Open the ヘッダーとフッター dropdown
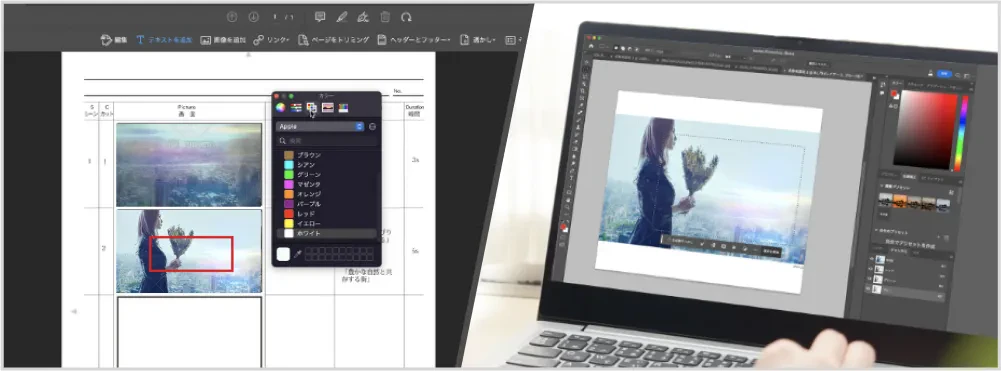The width and height of the screenshot is (1001, 371). click(x=414, y=40)
